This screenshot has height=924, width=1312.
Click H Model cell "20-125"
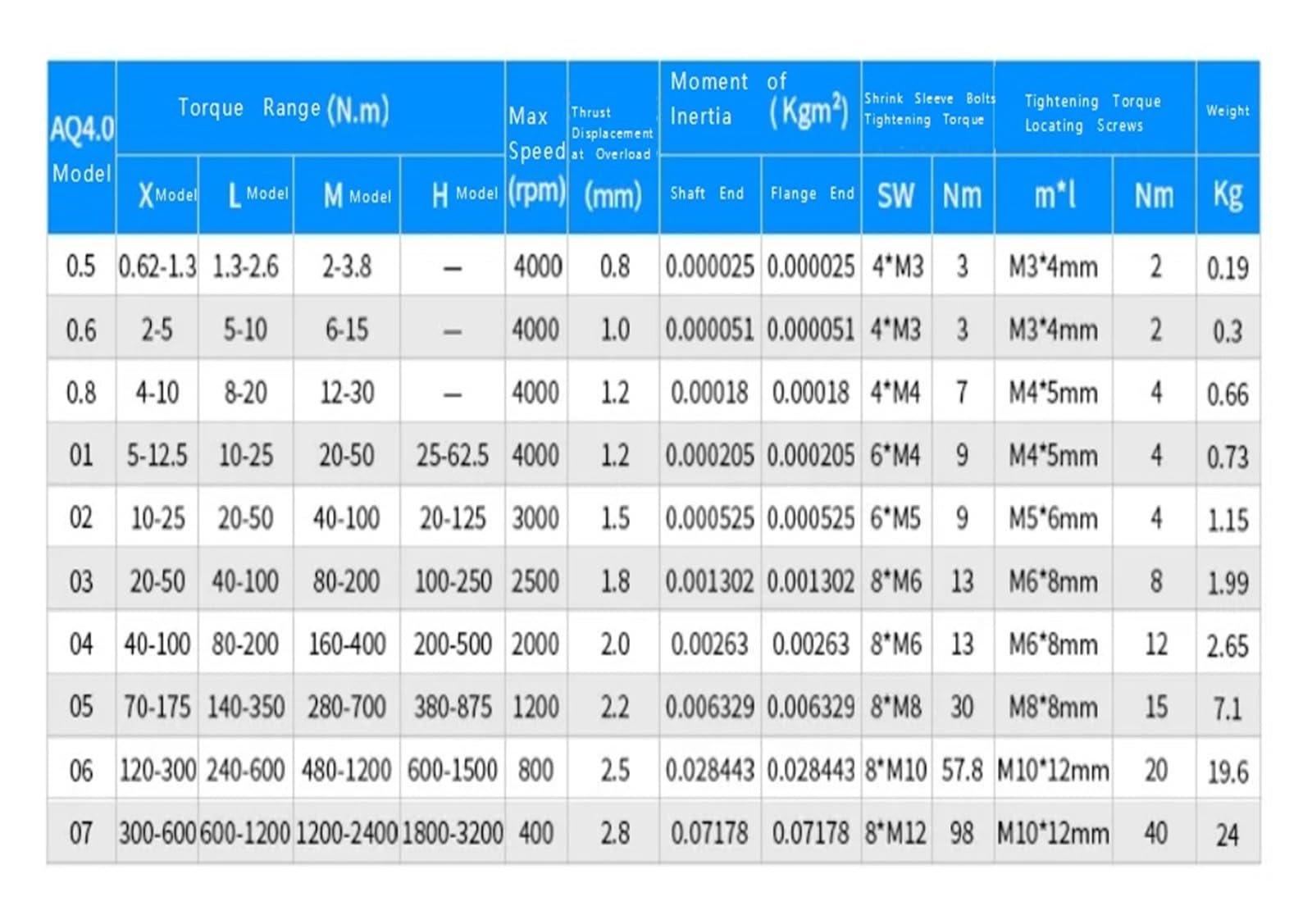pos(453,518)
